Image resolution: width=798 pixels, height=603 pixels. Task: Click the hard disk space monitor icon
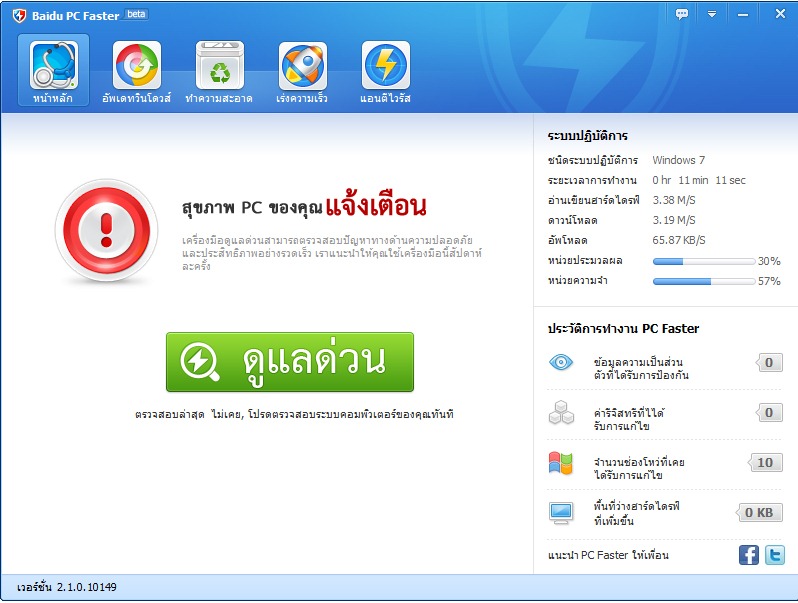pyautogui.click(x=561, y=513)
